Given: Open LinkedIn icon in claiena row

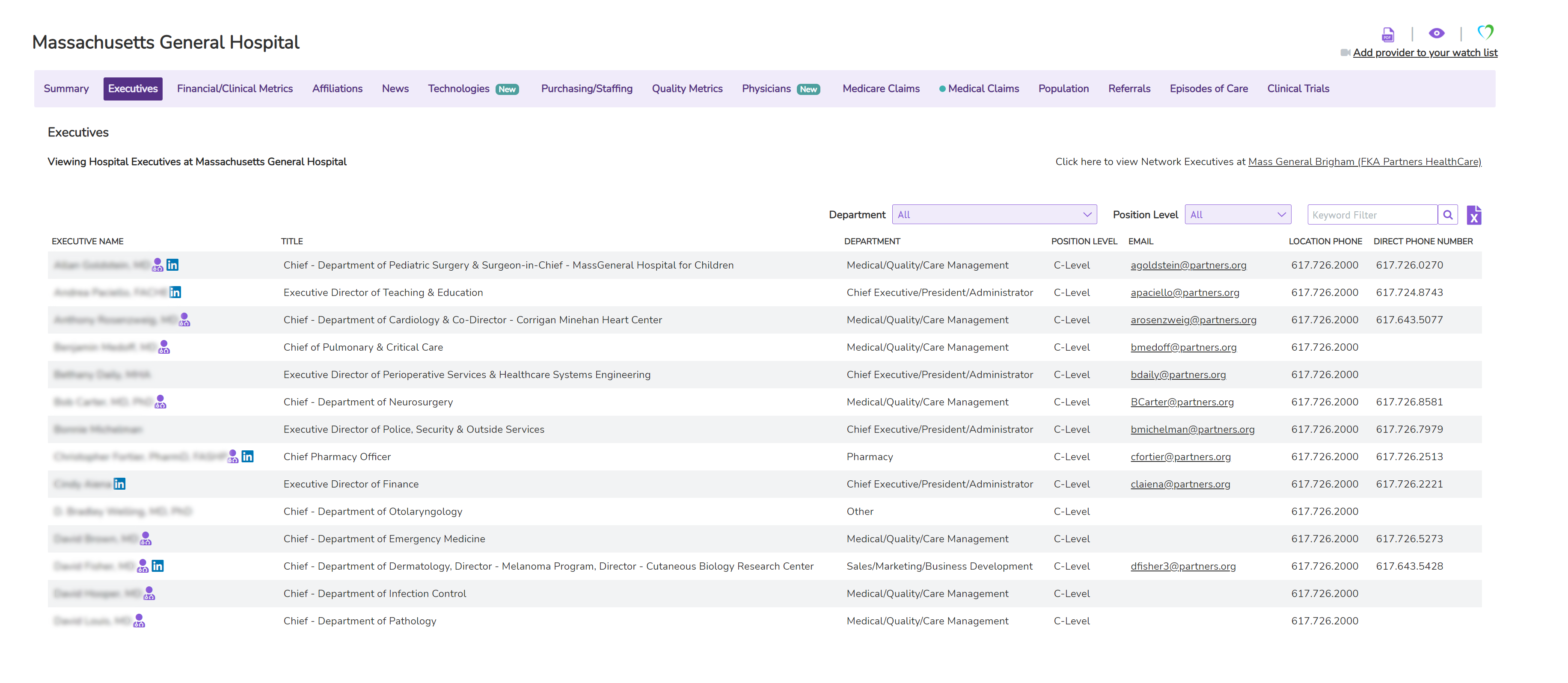Looking at the screenshot, I should (119, 484).
